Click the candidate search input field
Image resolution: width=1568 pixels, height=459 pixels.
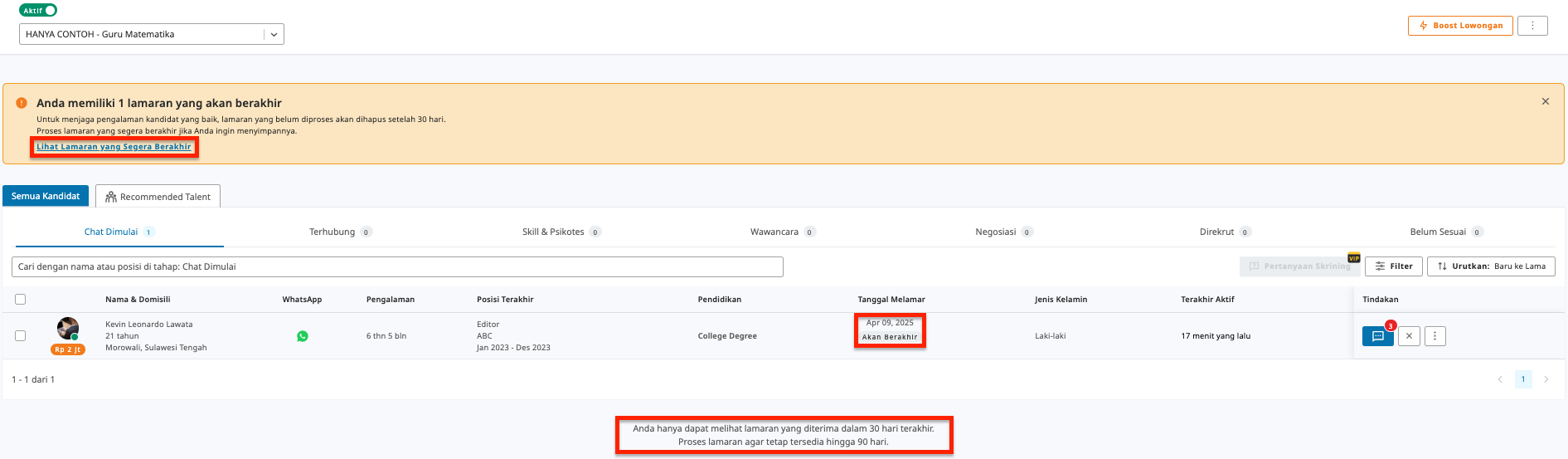click(397, 266)
